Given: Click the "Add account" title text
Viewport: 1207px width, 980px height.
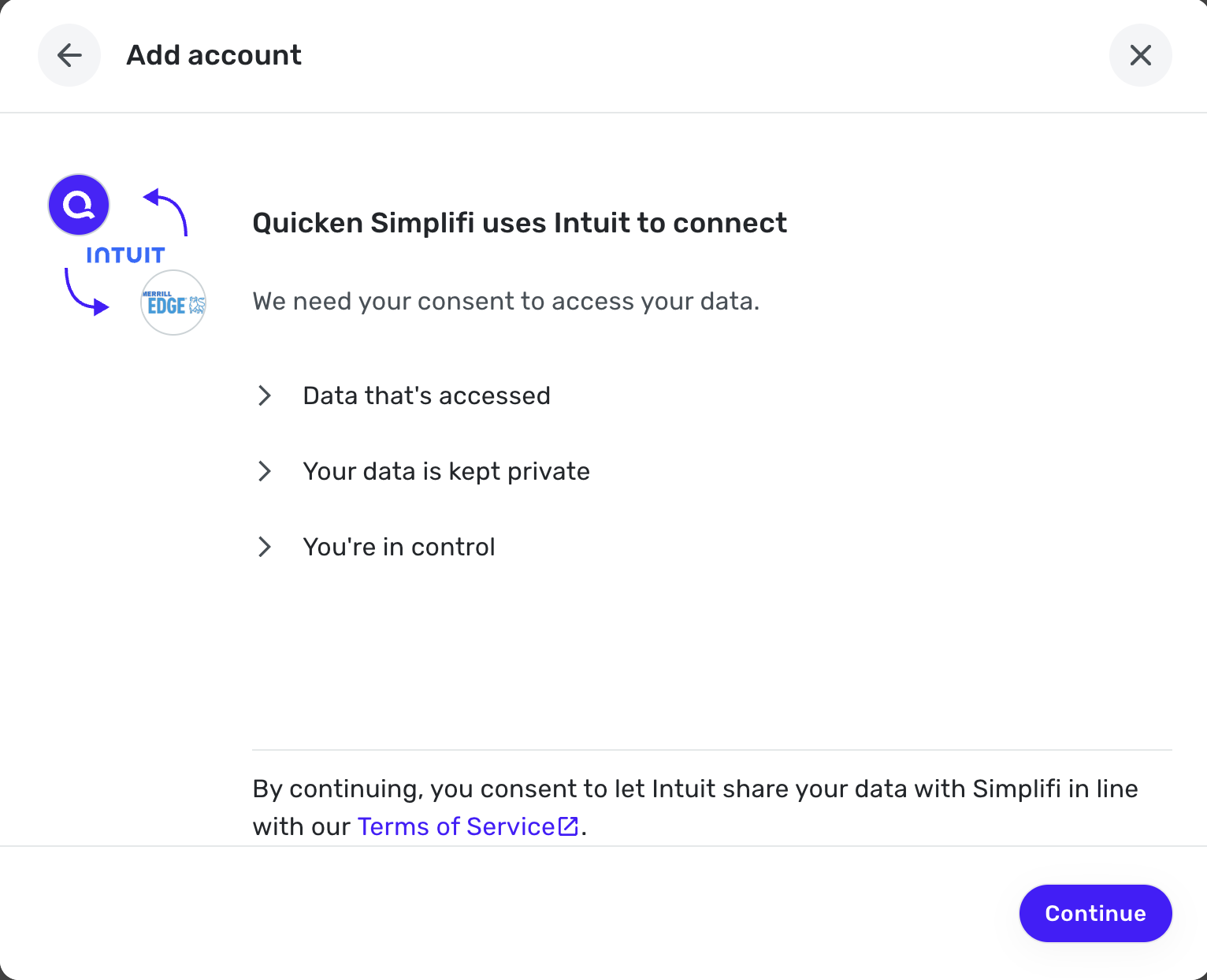Looking at the screenshot, I should click(x=214, y=55).
